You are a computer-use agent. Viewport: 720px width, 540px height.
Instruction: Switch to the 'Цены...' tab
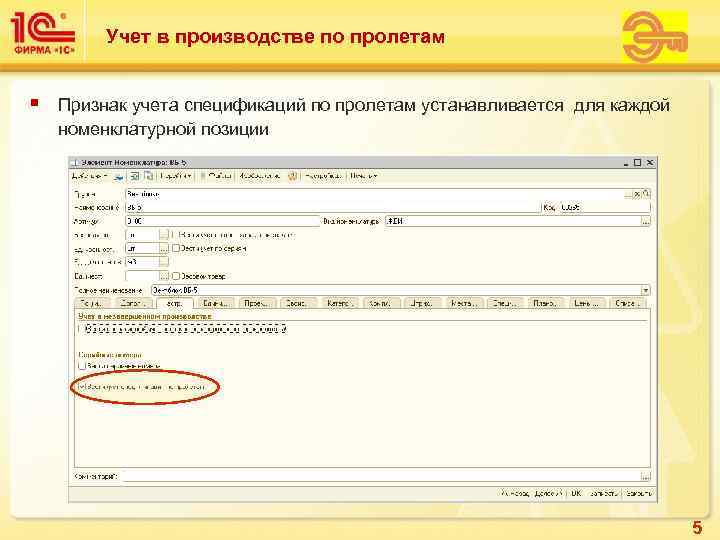pyautogui.click(x=587, y=304)
